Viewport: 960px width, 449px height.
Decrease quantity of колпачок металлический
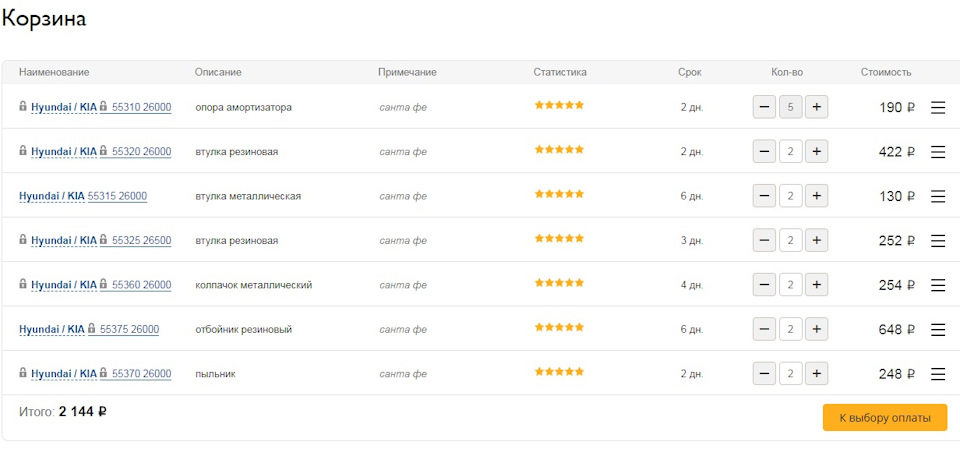pyautogui.click(x=764, y=285)
